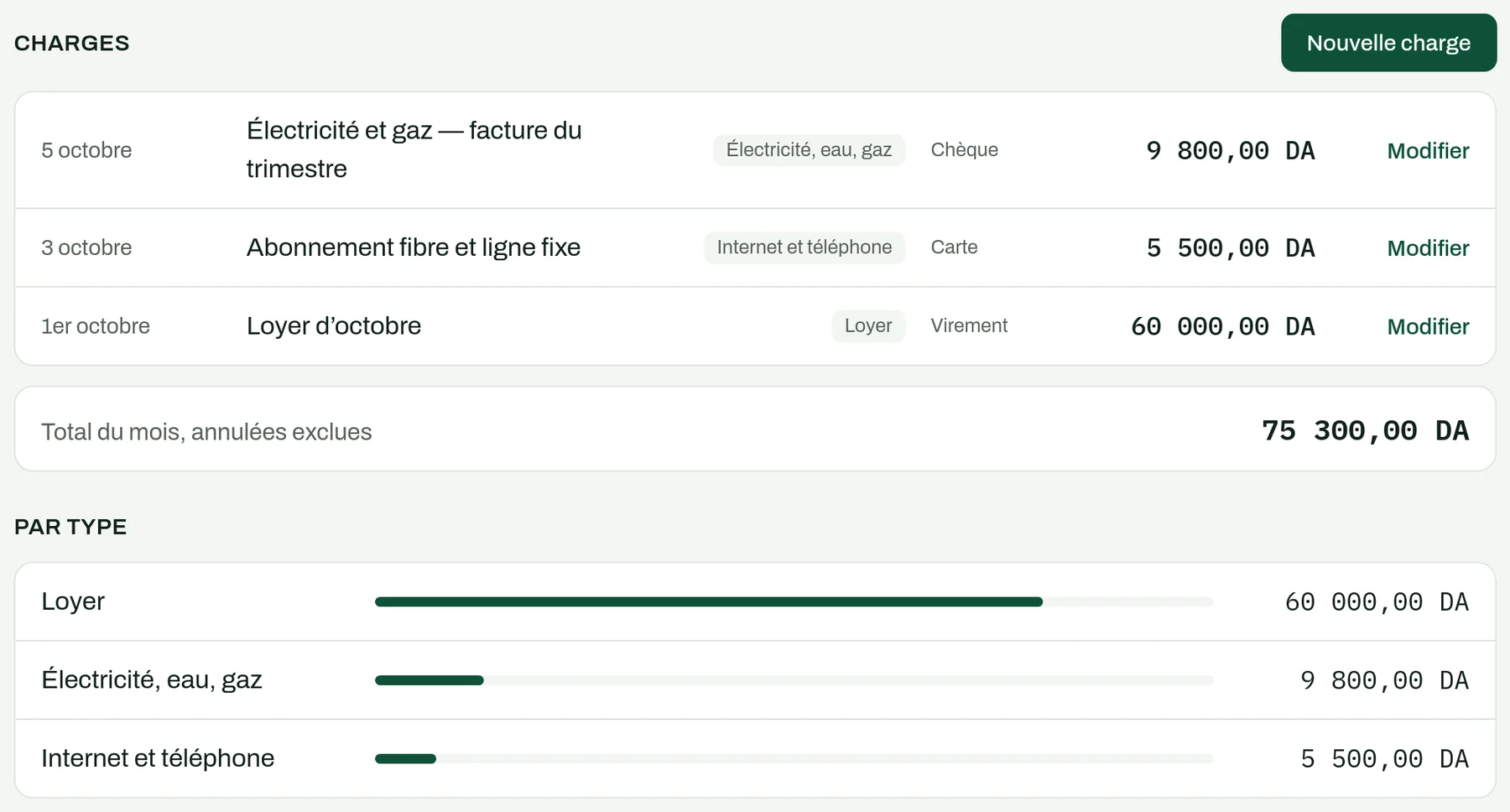This screenshot has width=1510, height=812.
Task: Click the 9 800,00 DA amount beside Chèque
Action: point(1231,151)
